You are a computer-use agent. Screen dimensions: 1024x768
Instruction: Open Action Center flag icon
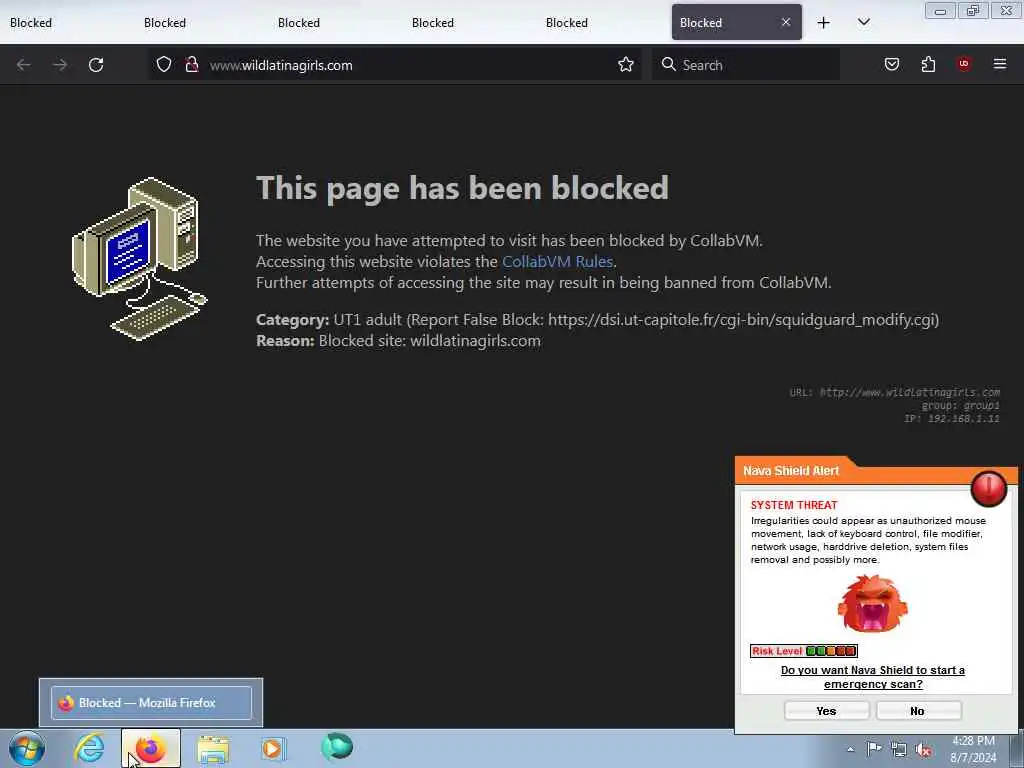(x=874, y=749)
